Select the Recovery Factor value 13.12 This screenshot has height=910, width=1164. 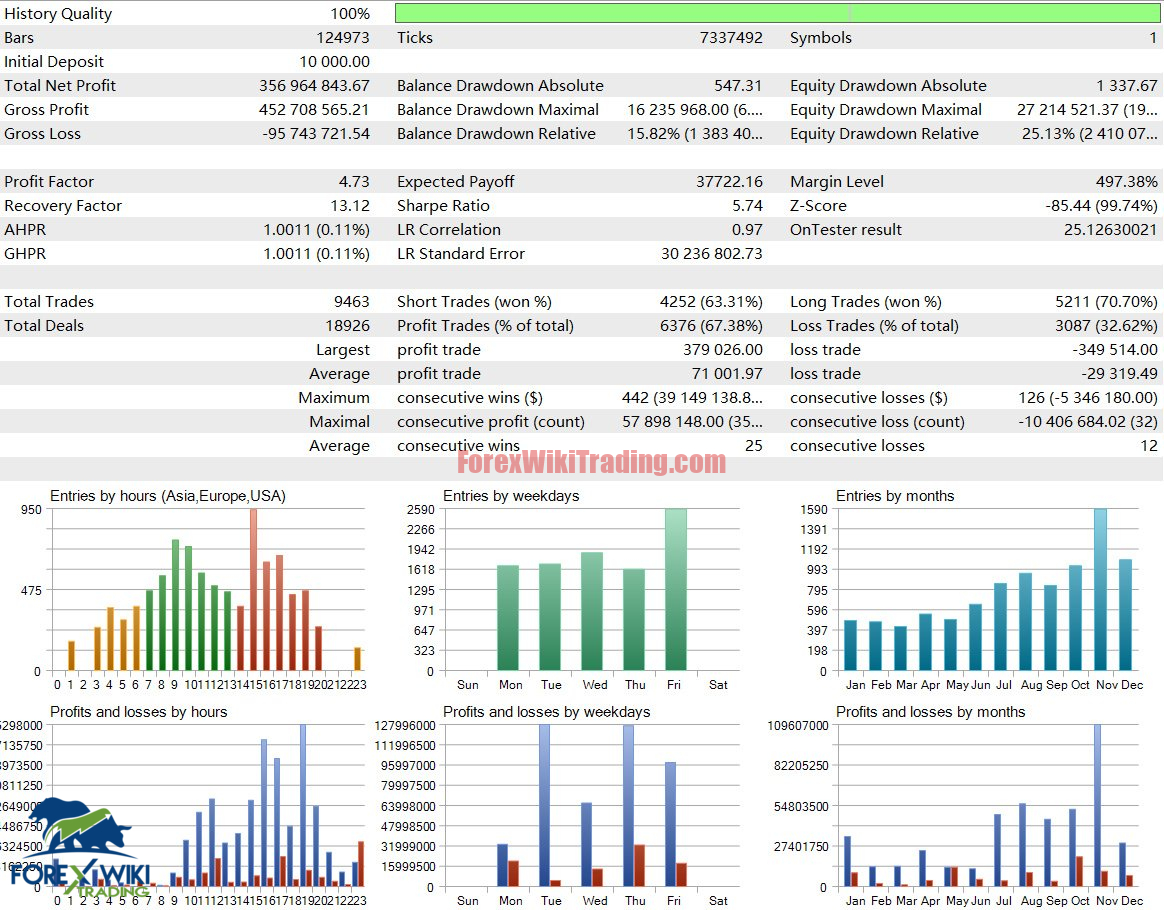350,206
